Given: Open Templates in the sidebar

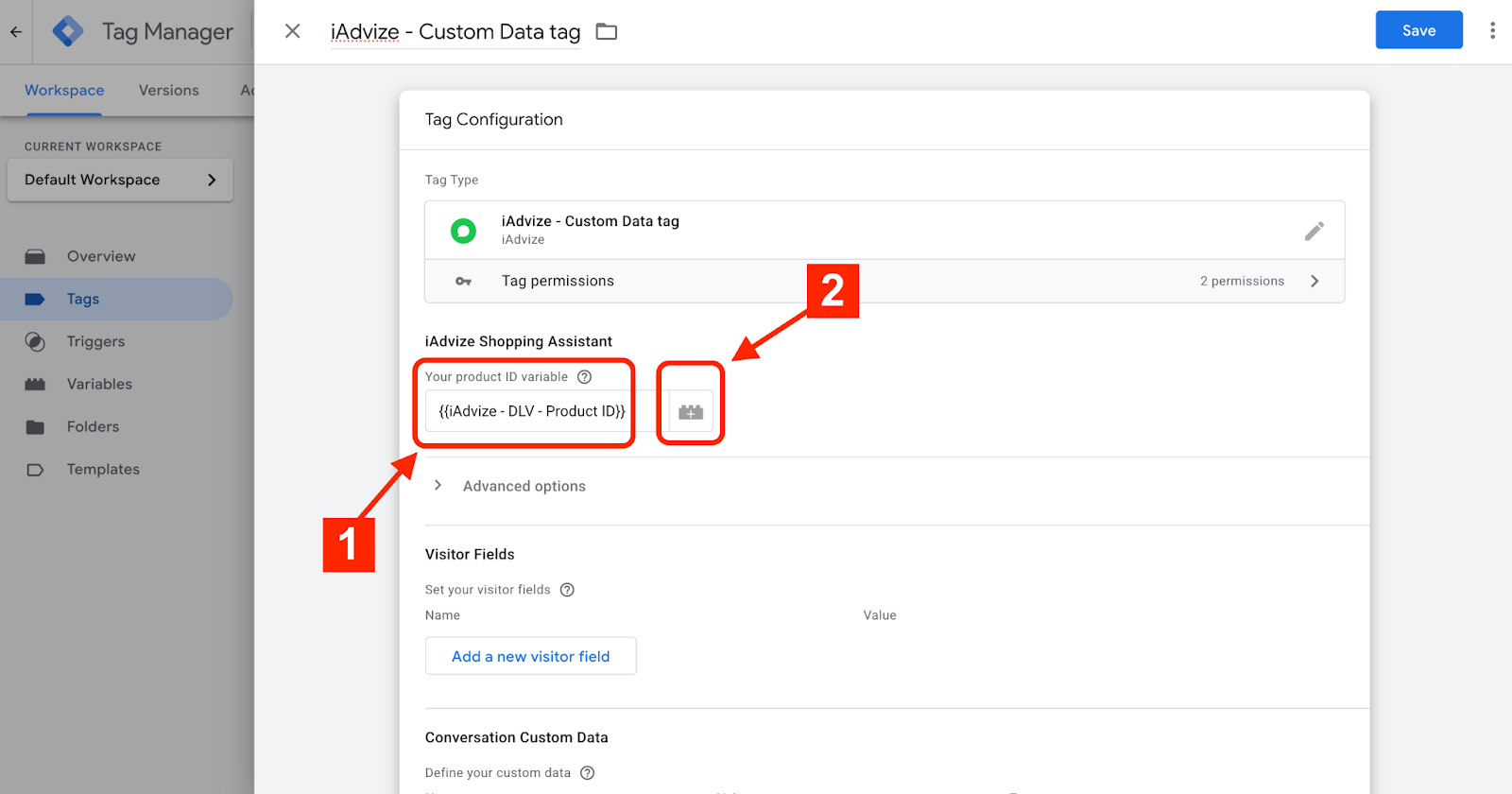Looking at the screenshot, I should point(103,469).
